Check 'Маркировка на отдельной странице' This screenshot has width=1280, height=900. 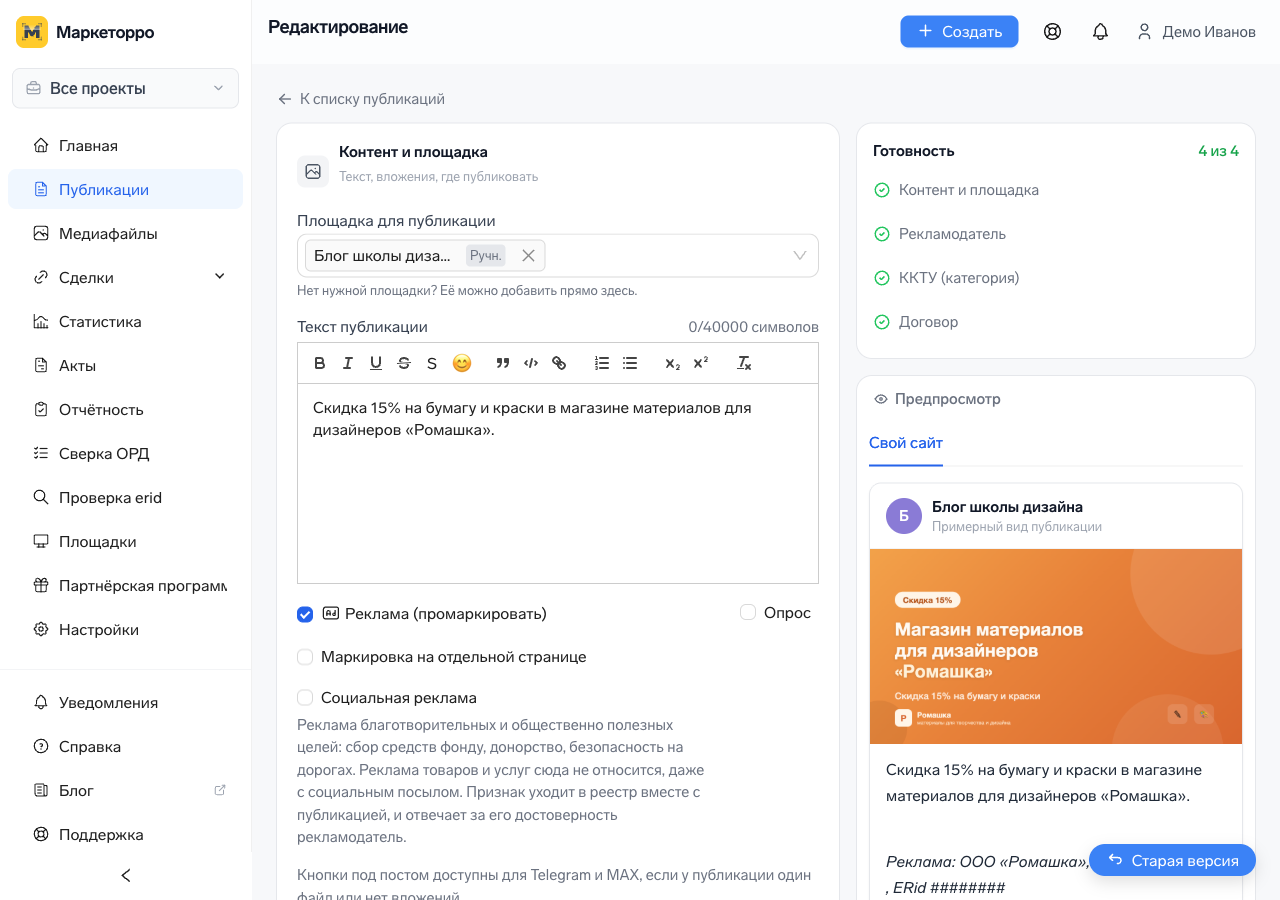305,657
